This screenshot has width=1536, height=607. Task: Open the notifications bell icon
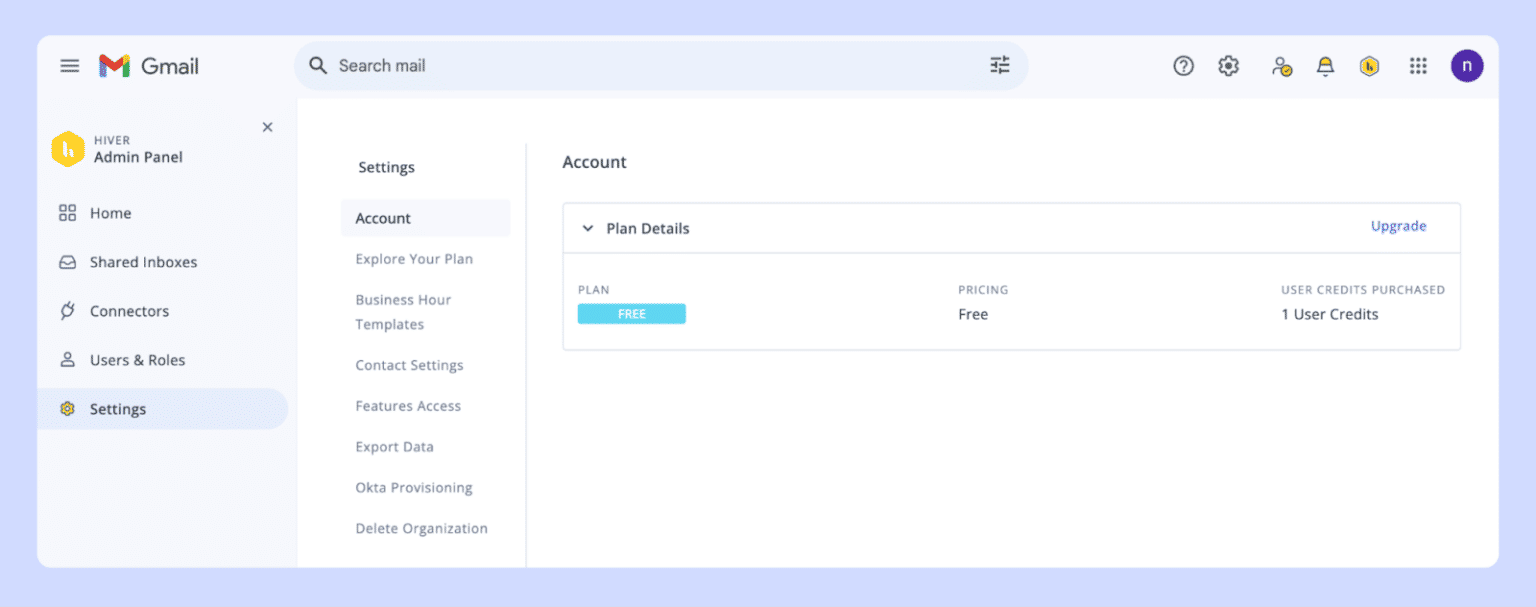click(1325, 65)
